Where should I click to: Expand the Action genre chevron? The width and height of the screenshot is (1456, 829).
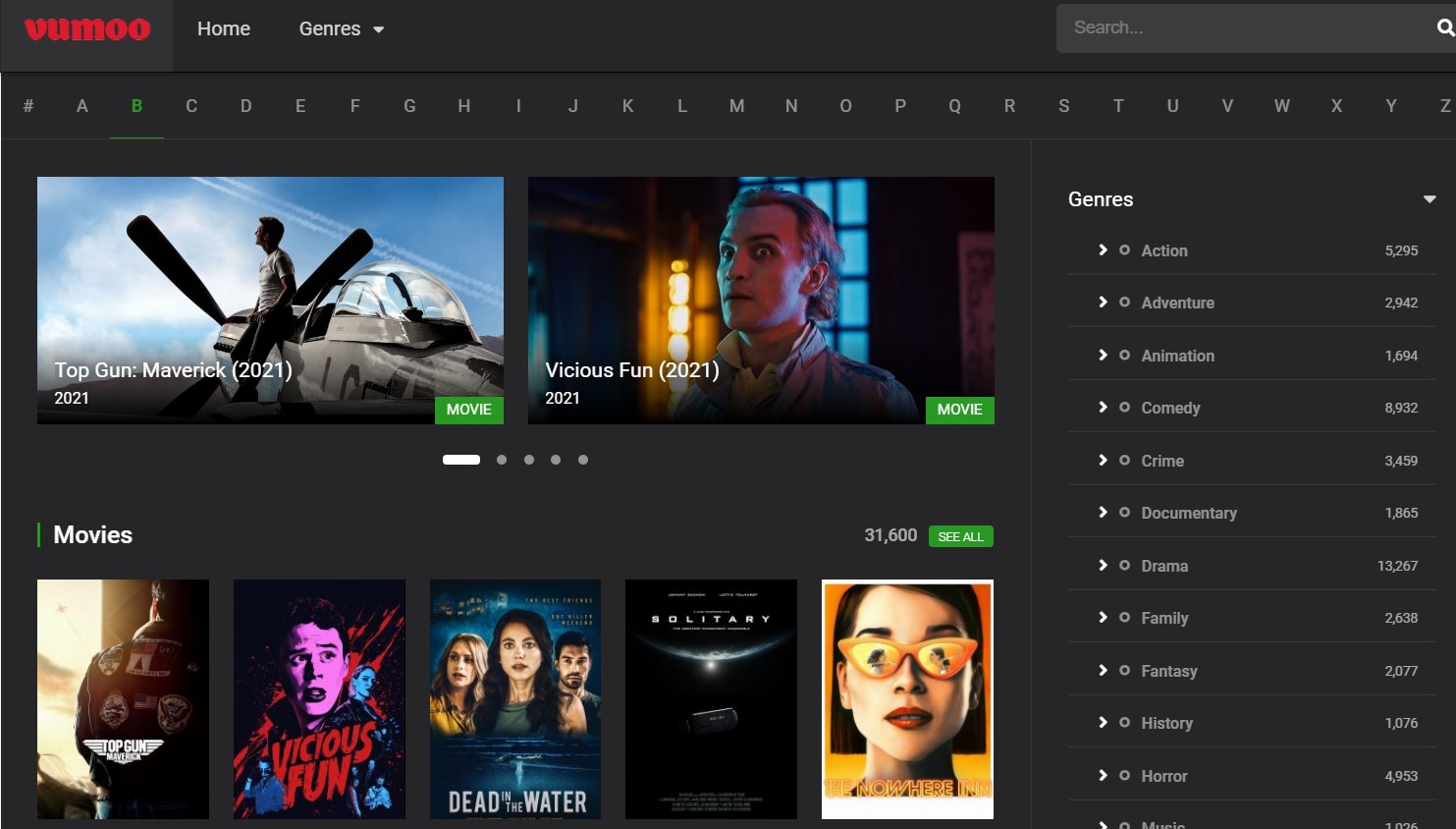1103,249
